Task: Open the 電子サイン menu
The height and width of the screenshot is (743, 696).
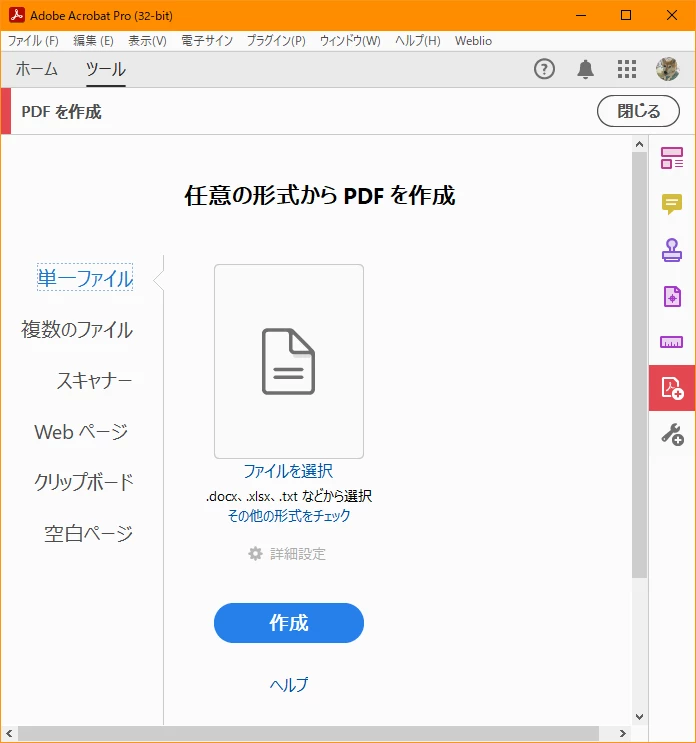Action: click(x=207, y=41)
